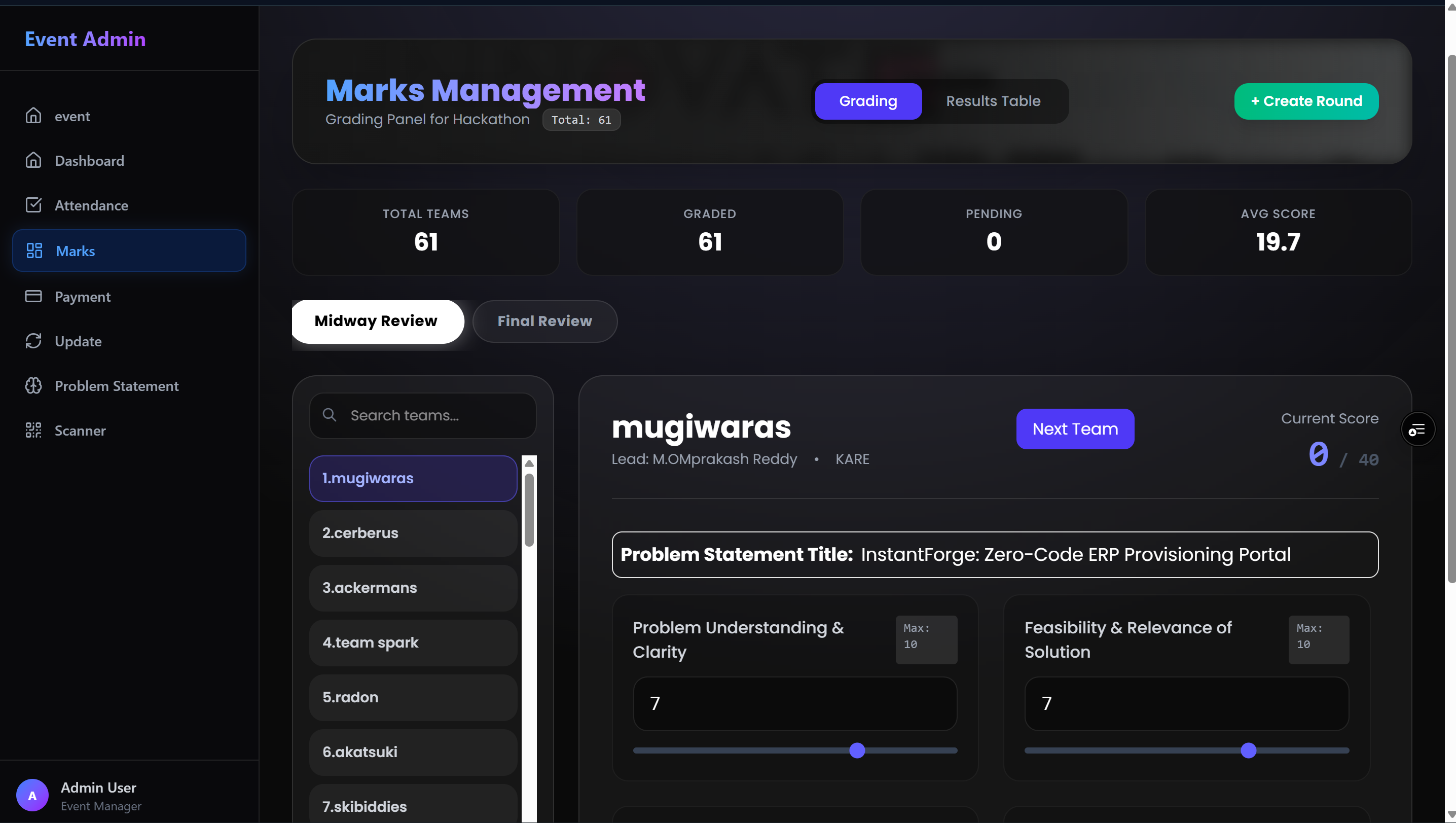Click the team list scroll up arrow

529,463
